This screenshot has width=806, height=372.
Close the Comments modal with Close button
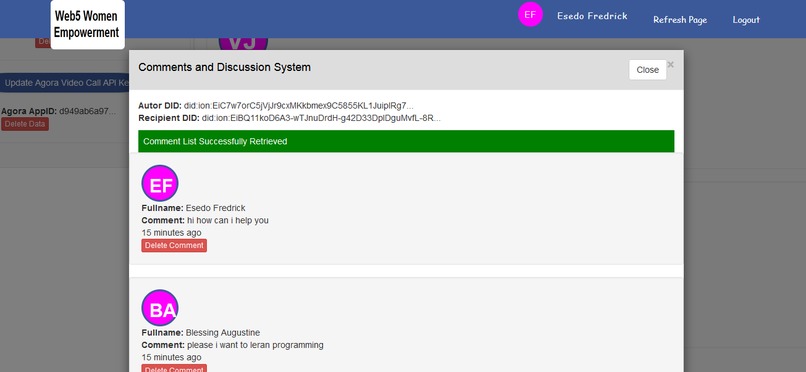[x=647, y=70]
